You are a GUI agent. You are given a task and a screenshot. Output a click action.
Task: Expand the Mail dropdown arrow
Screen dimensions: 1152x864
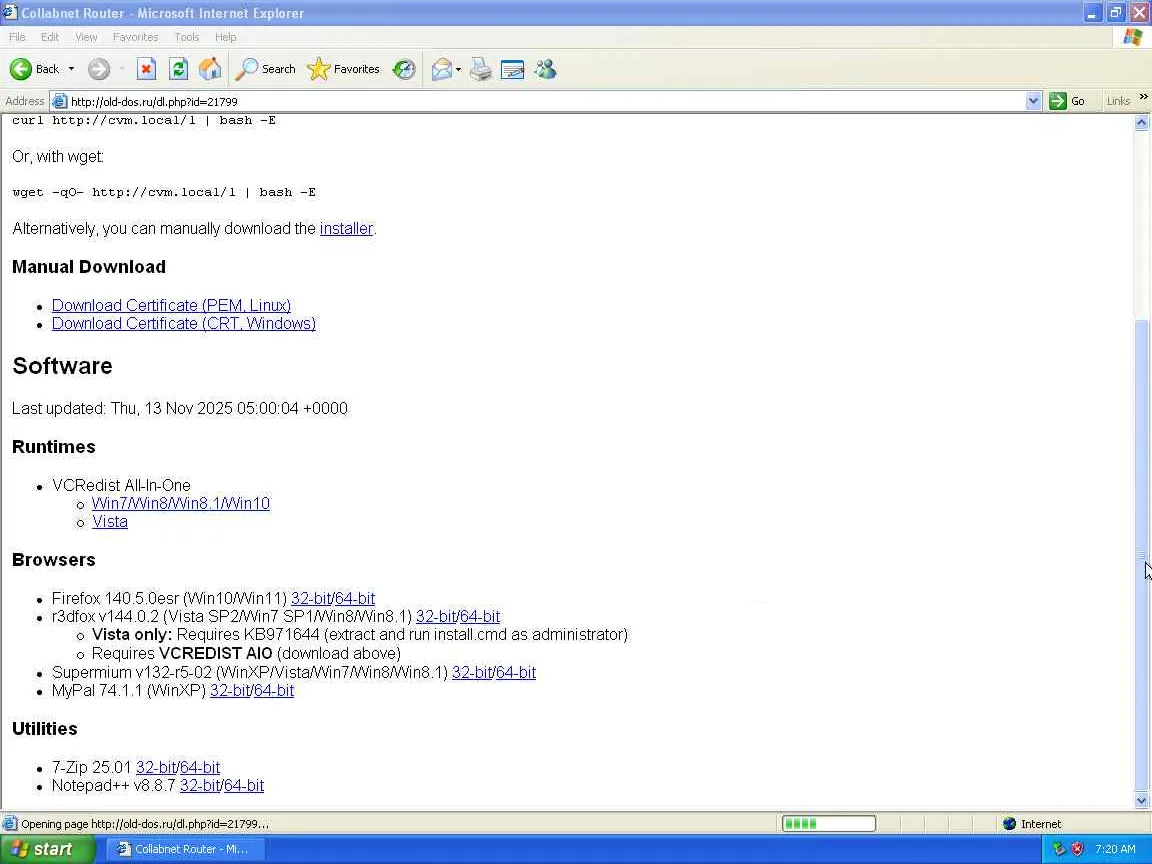pos(458,69)
